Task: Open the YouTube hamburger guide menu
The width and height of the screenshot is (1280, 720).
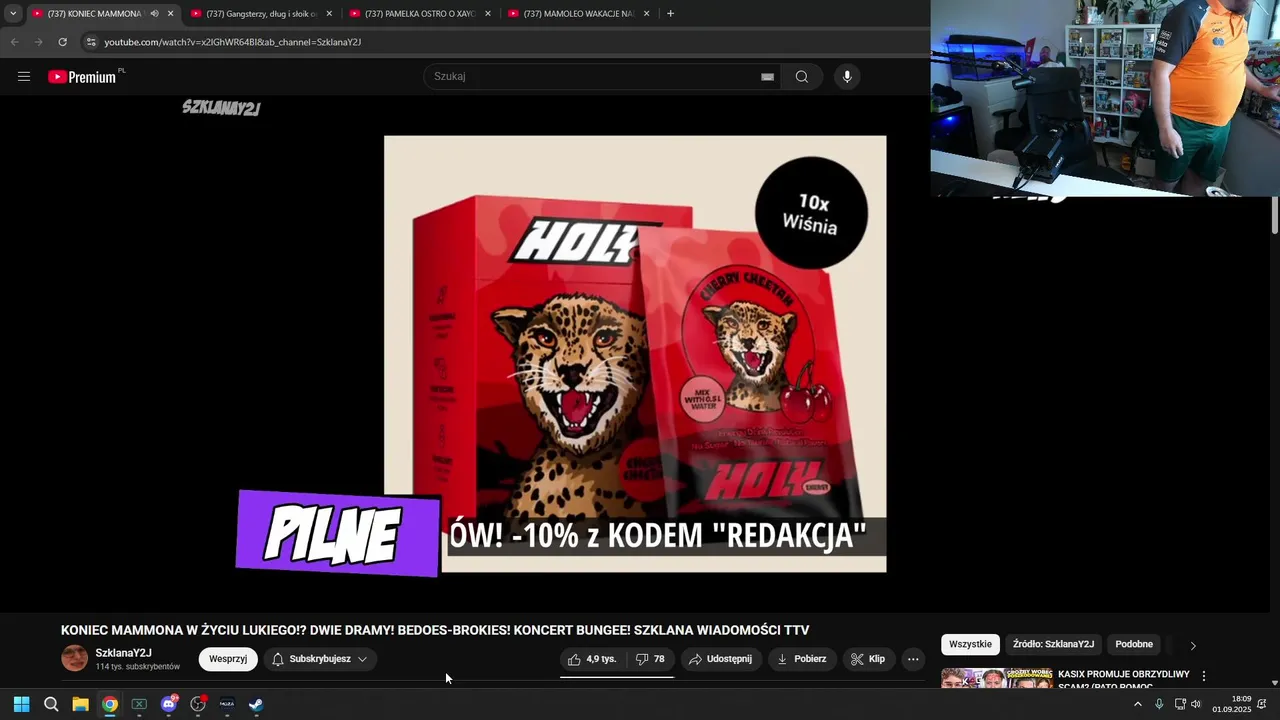Action: click(x=24, y=76)
